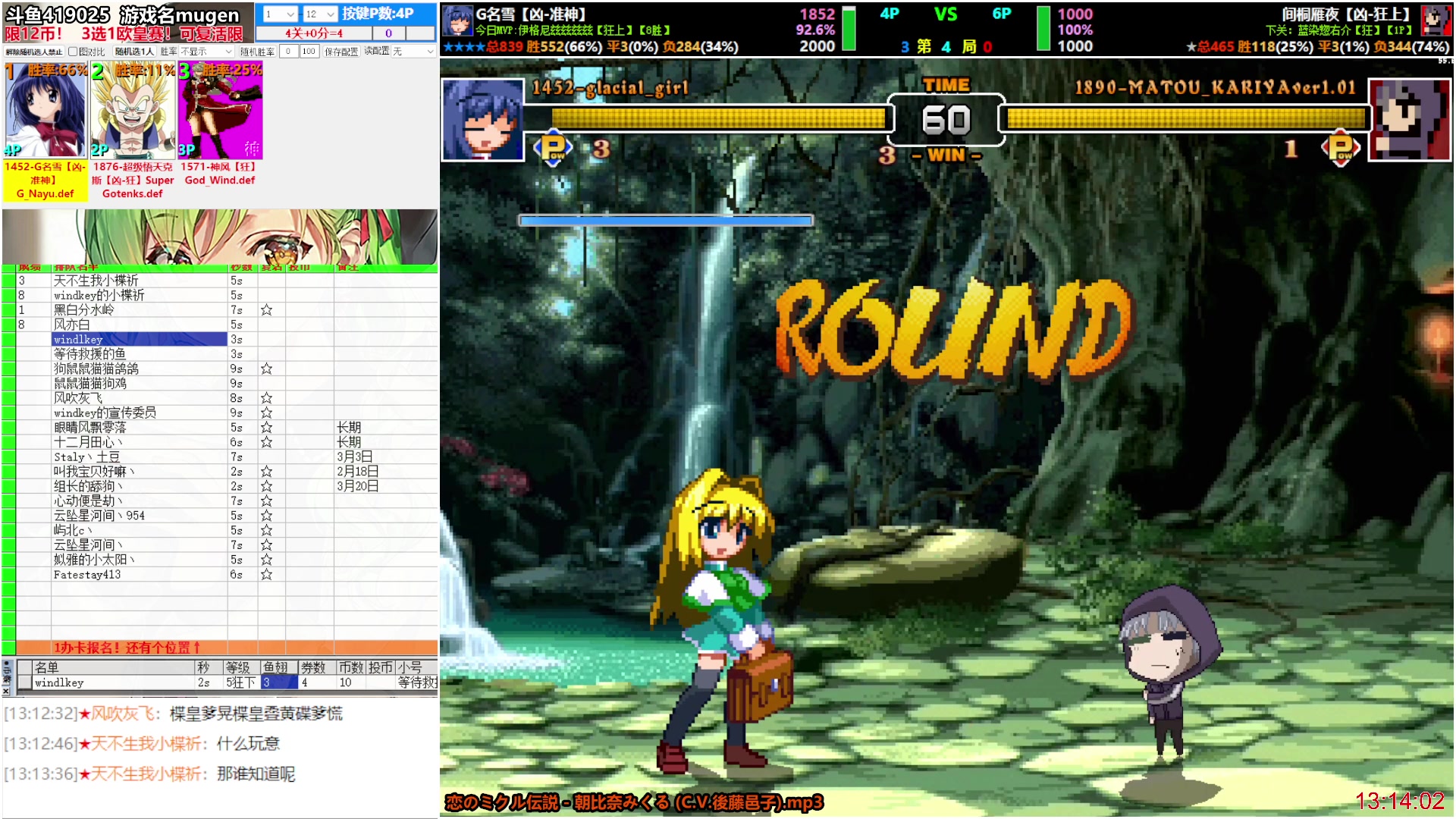Click star icon in 眼睛风飘零落 row

[x=266, y=428]
